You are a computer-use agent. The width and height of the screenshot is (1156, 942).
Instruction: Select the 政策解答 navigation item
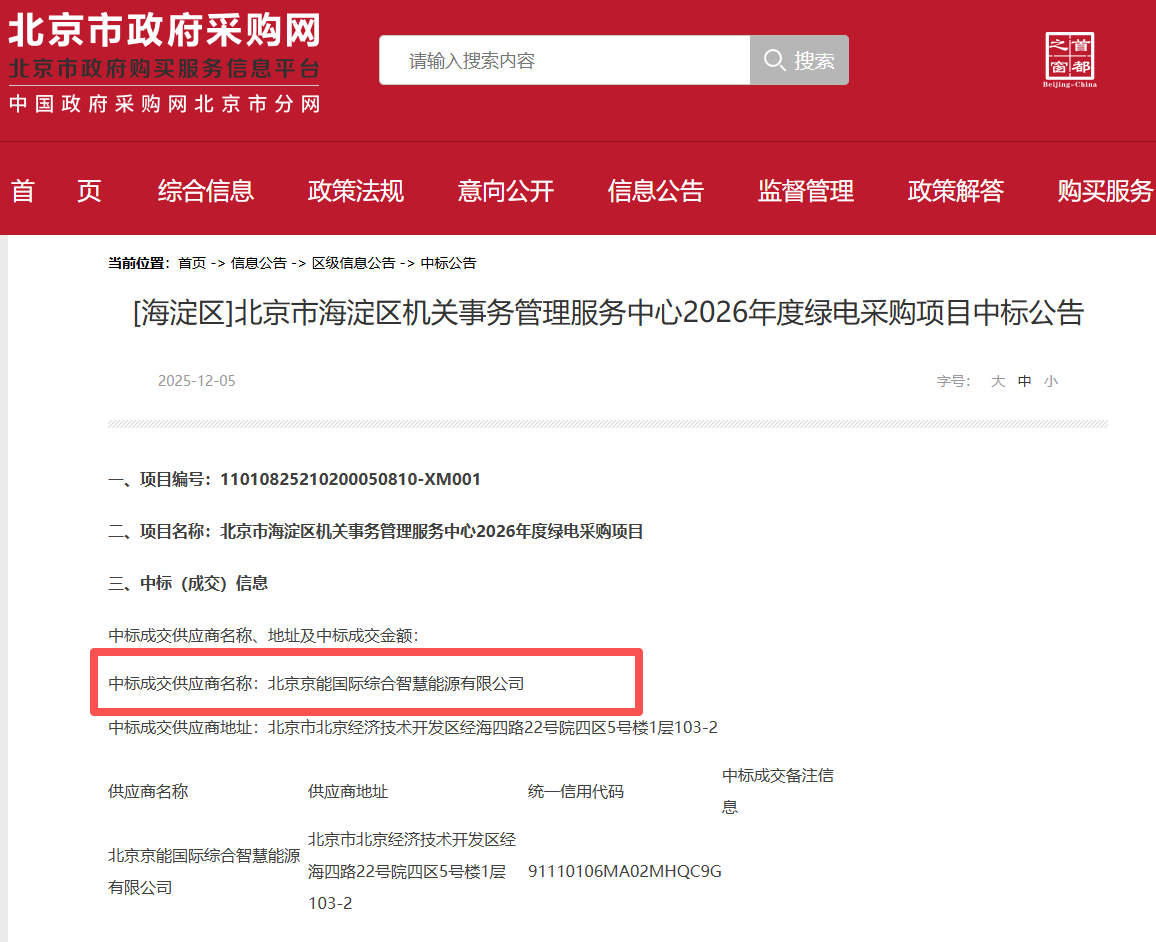(956, 191)
